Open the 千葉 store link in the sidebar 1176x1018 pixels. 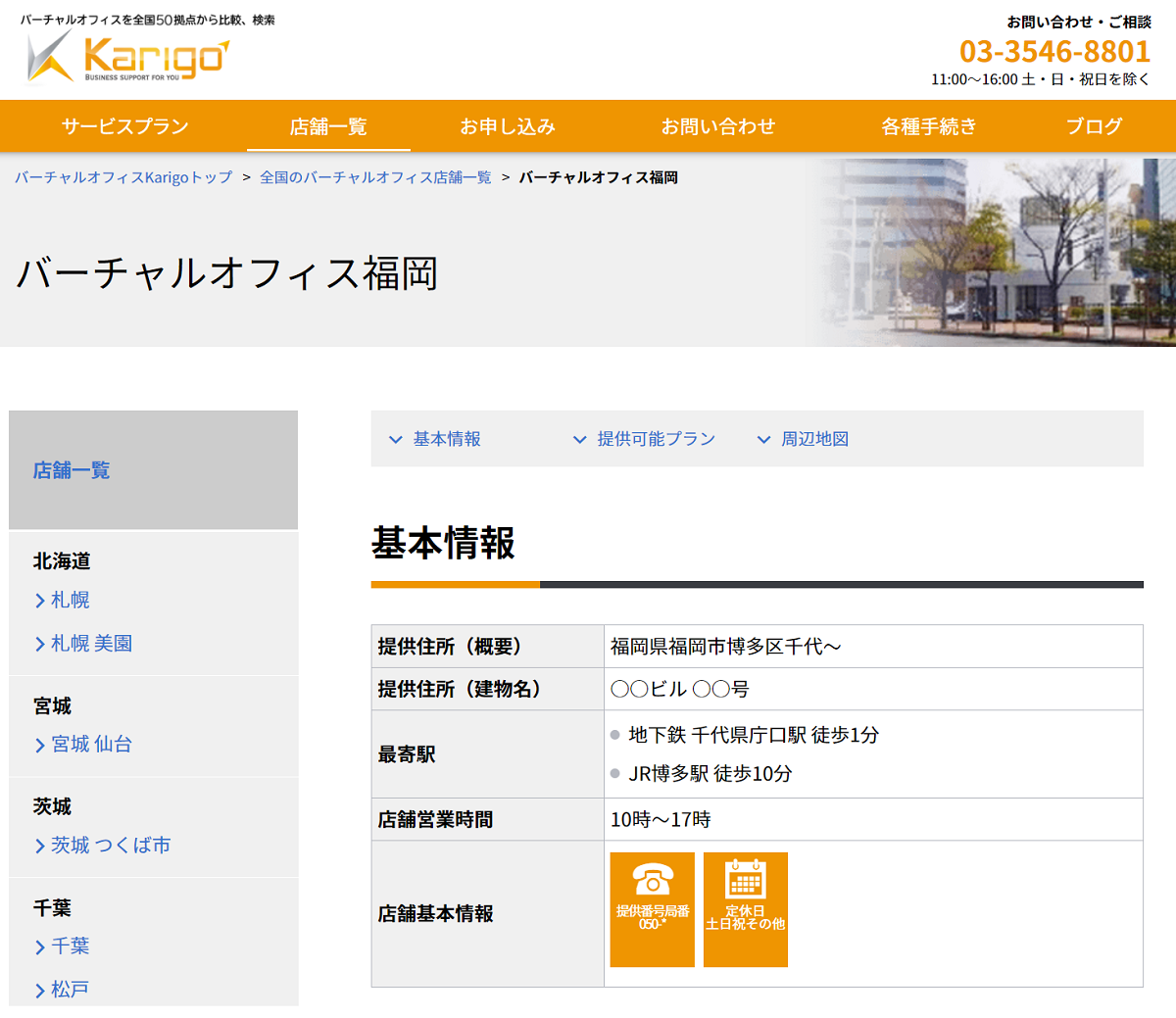tap(70, 946)
